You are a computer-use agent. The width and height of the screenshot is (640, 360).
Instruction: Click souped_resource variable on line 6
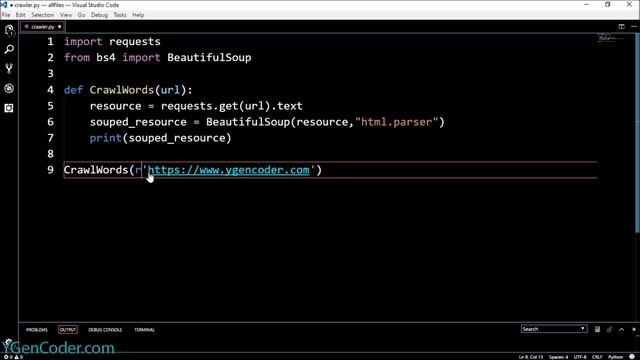point(138,122)
